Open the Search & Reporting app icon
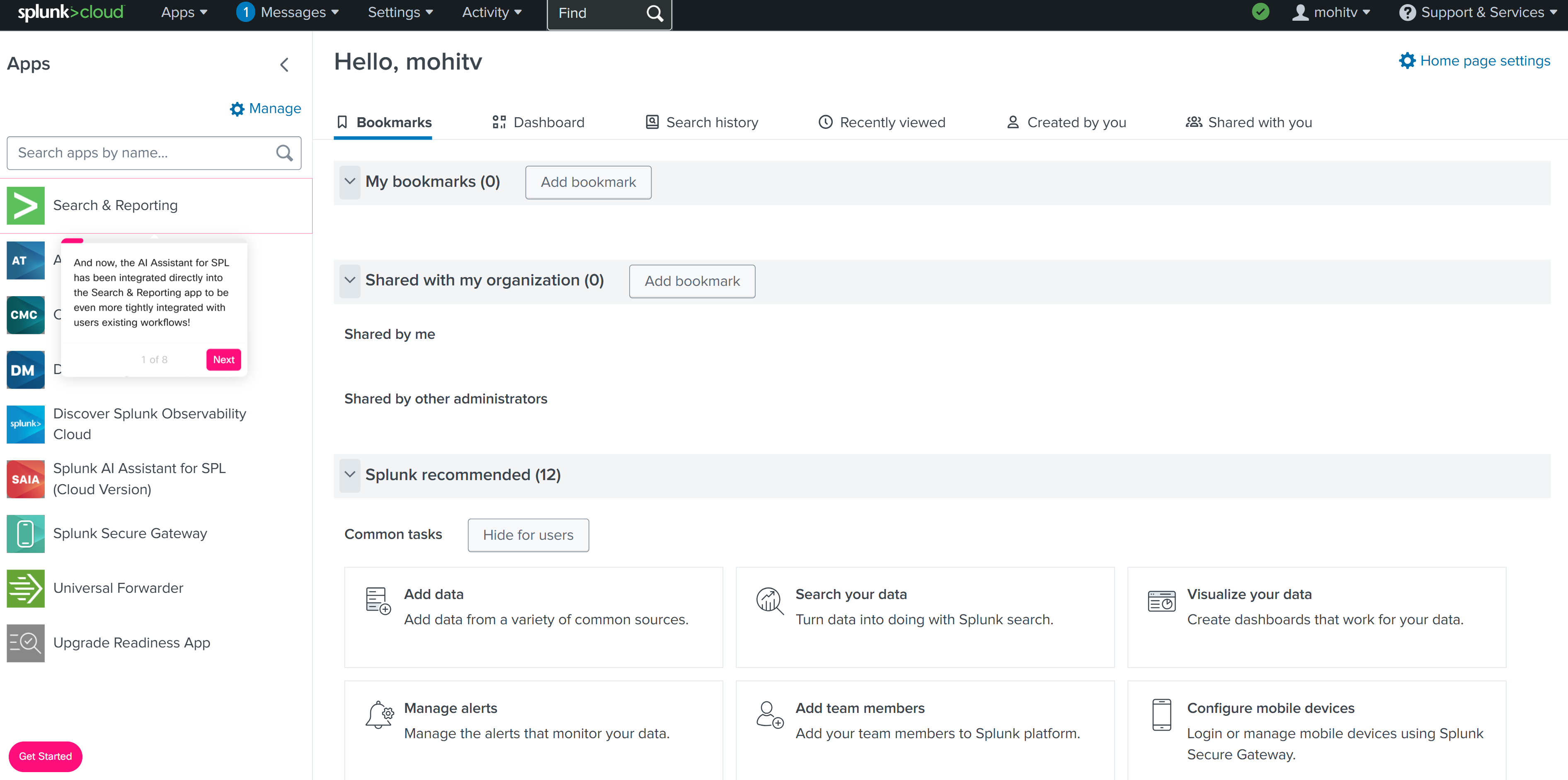 point(26,205)
